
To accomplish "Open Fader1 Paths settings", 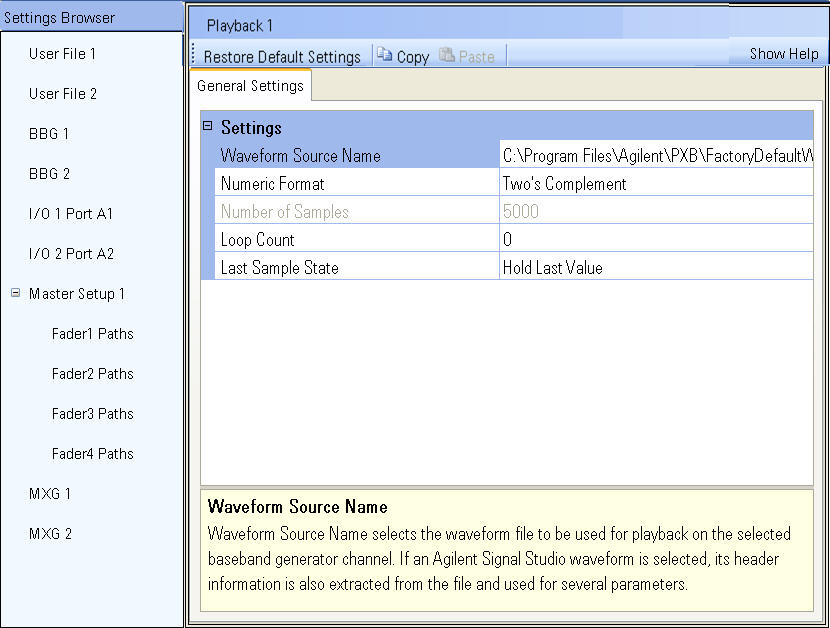I will [92, 334].
